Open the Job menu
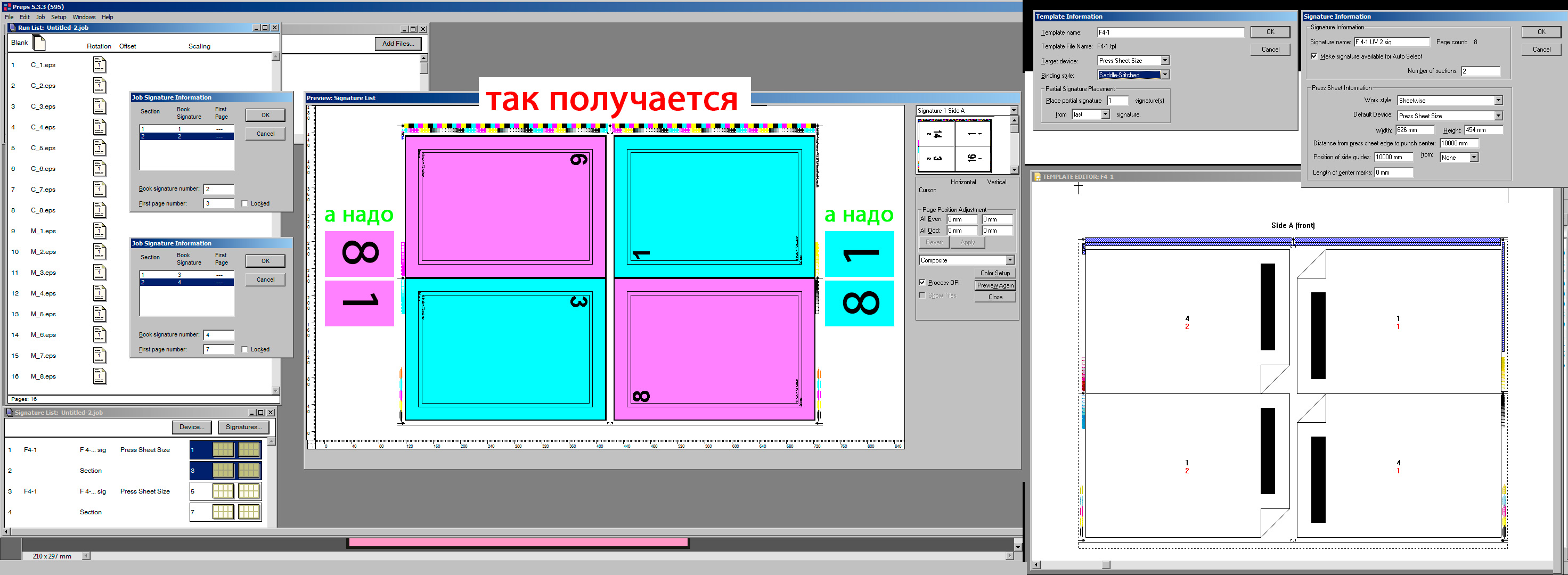This screenshot has width=1568, height=575. (x=40, y=17)
